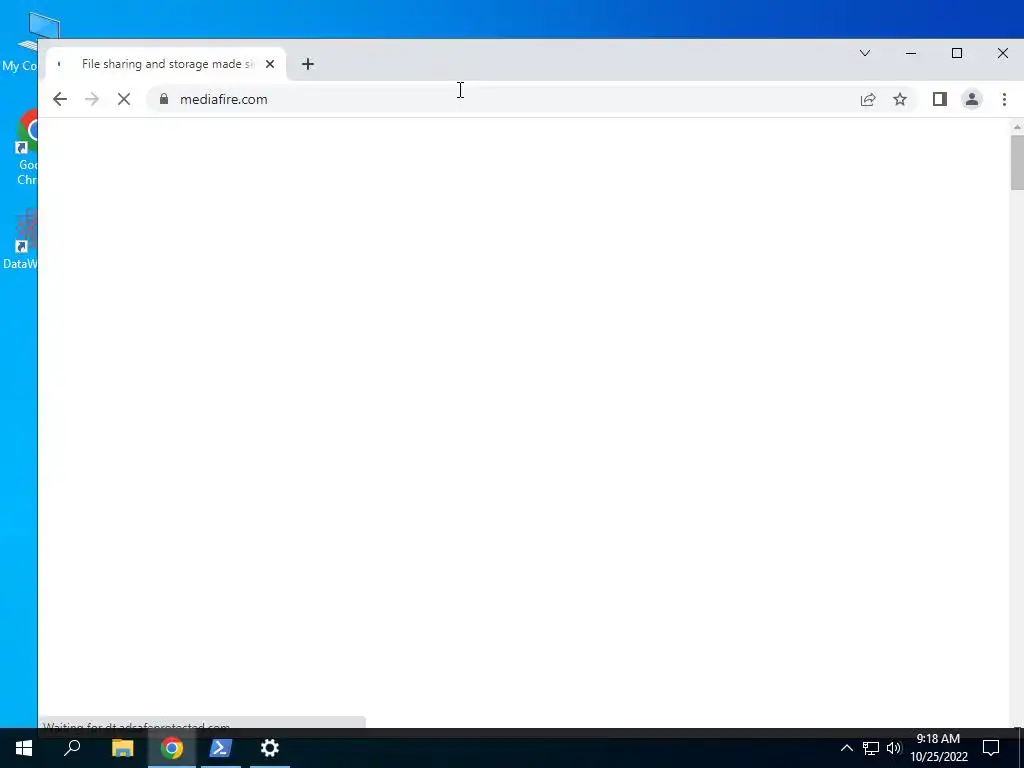Click the page vertical scrollbar thumb

(1017, 163)
